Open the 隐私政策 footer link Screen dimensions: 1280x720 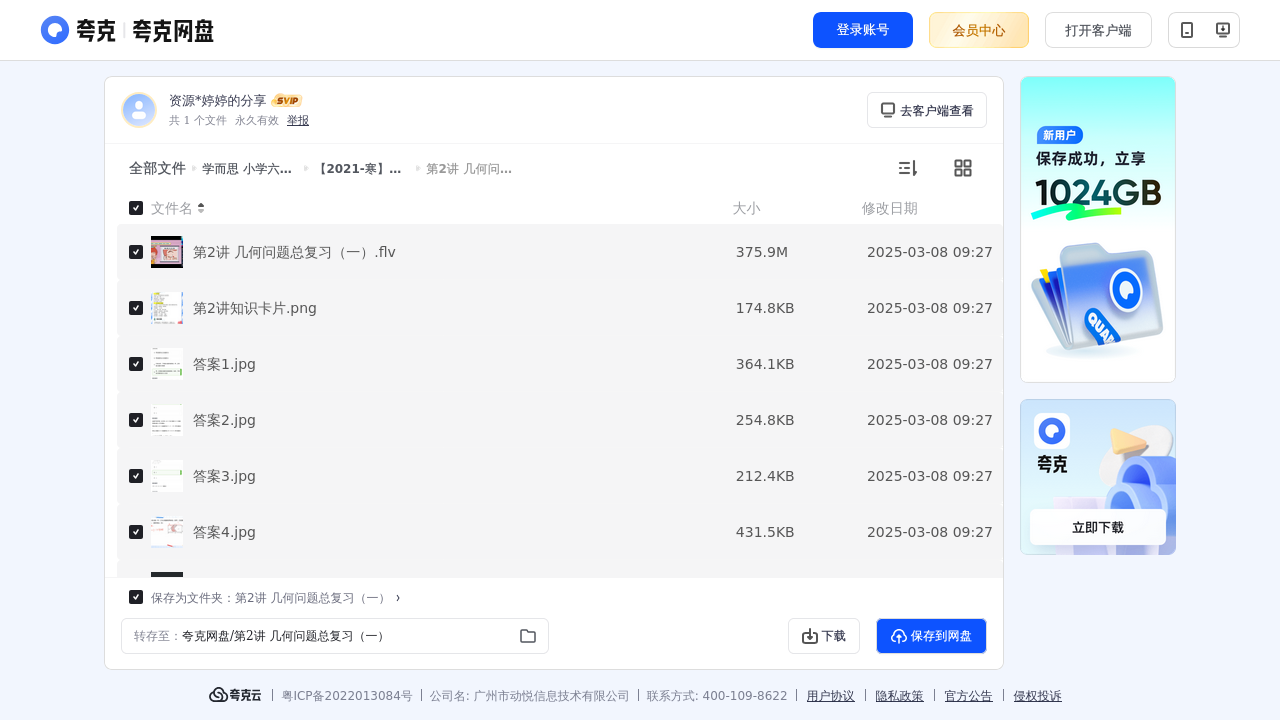point(900,695)
